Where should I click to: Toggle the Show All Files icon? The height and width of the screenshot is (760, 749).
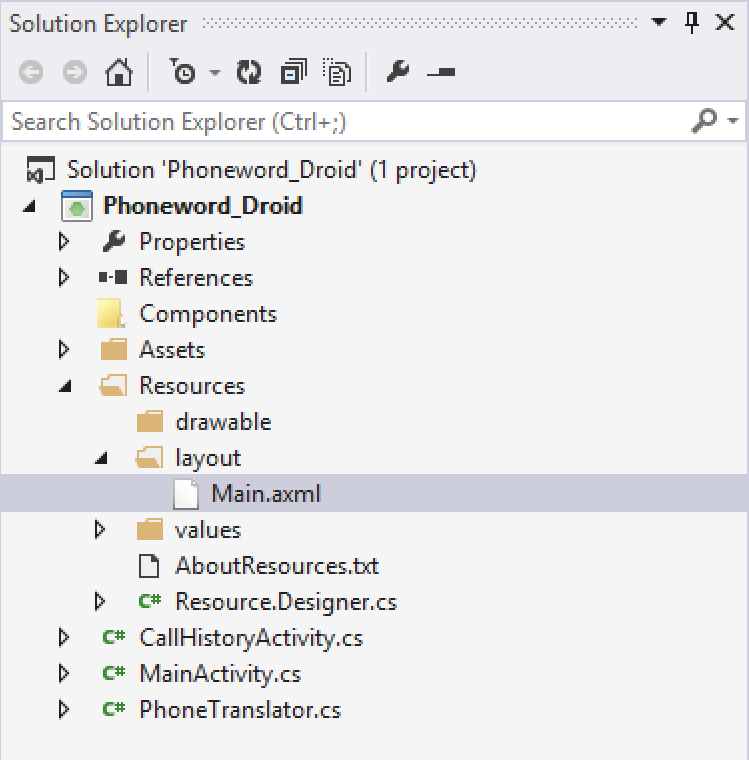(x=339, y=73)
